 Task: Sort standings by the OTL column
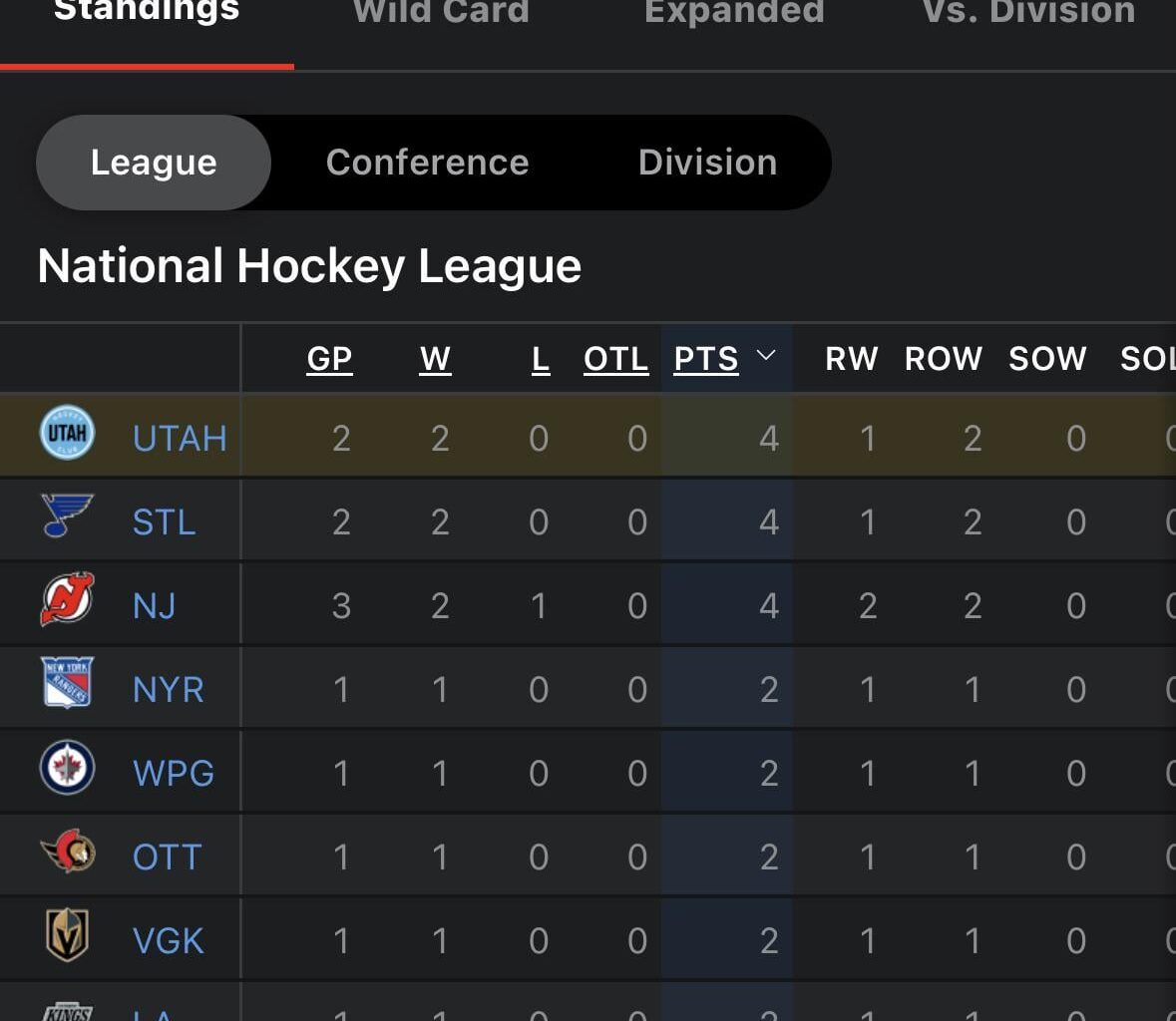pos(615,359)
